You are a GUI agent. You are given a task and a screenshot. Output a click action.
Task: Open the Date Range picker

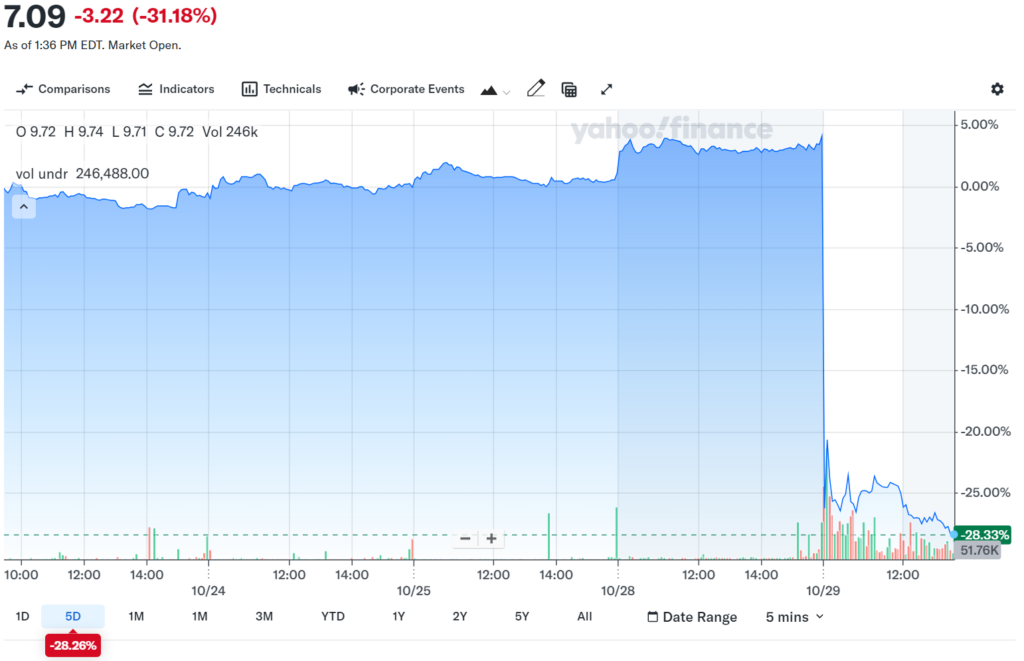pyautogui.click(x=692, y=617)
